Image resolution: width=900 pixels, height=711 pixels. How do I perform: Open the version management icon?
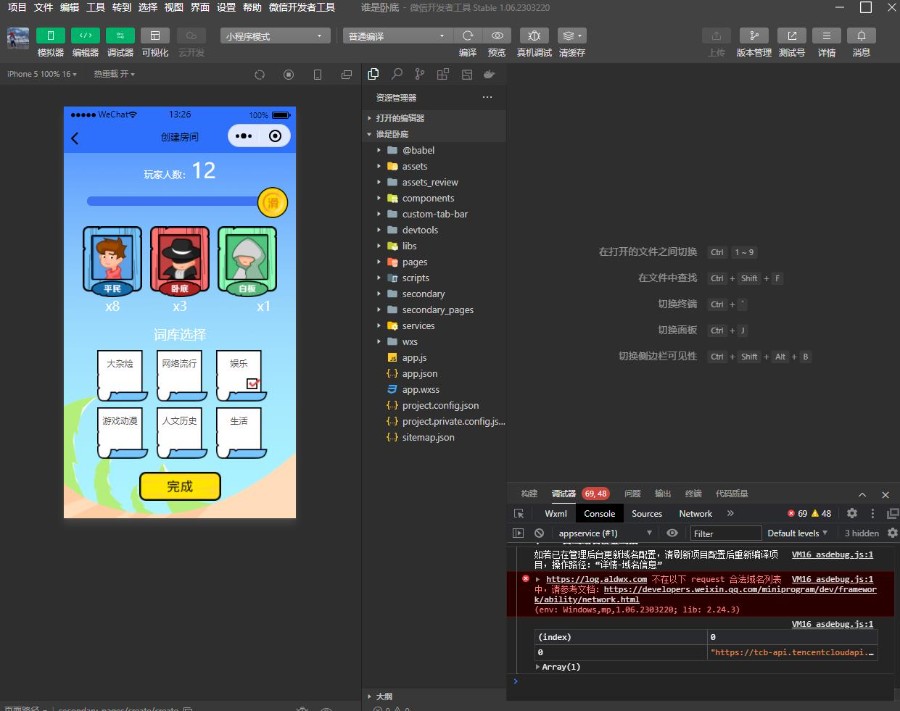754,36
